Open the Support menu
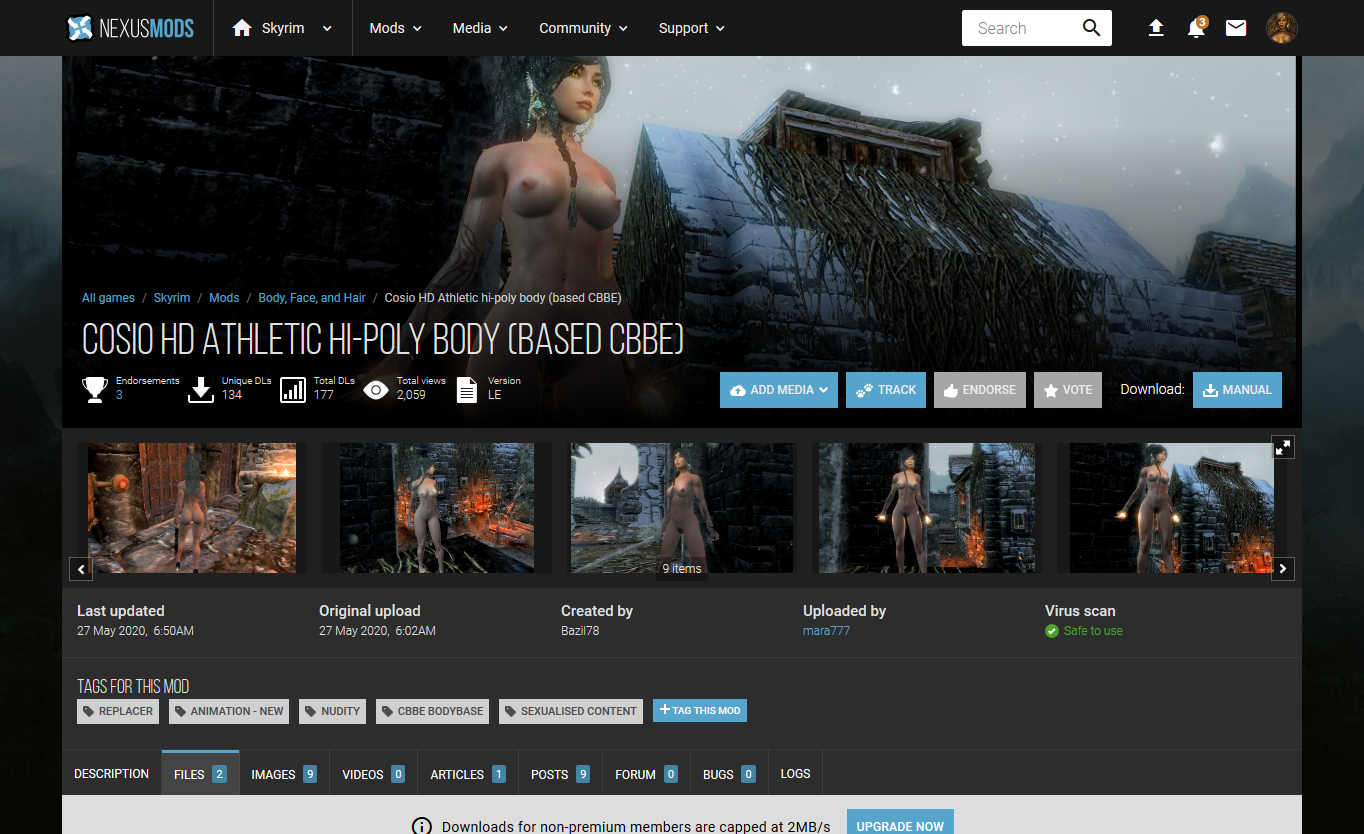The height and width of the screenshot is (834, 1364). [692, 28]
